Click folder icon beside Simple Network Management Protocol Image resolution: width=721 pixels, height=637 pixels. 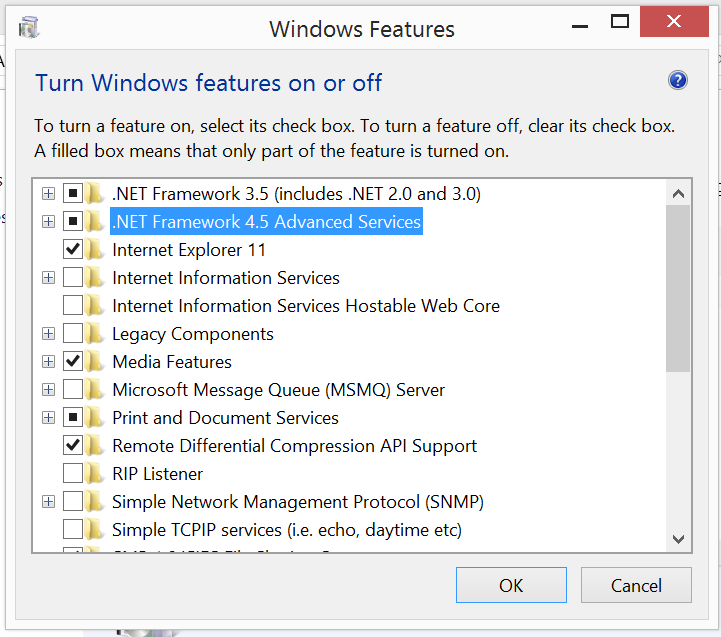(x=95, y=502)
